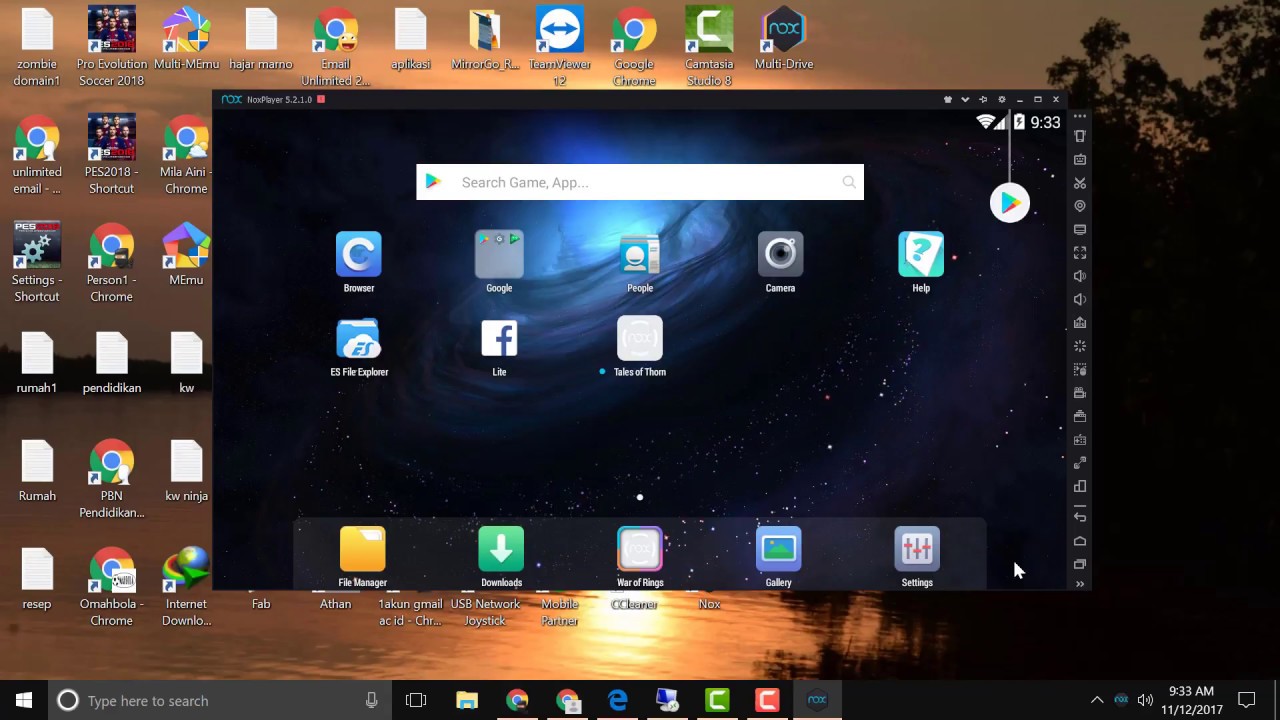Open keyboard control in Nox sidebar
Viewport: 1280px width, 720px height.
(x=1080, y=160)
